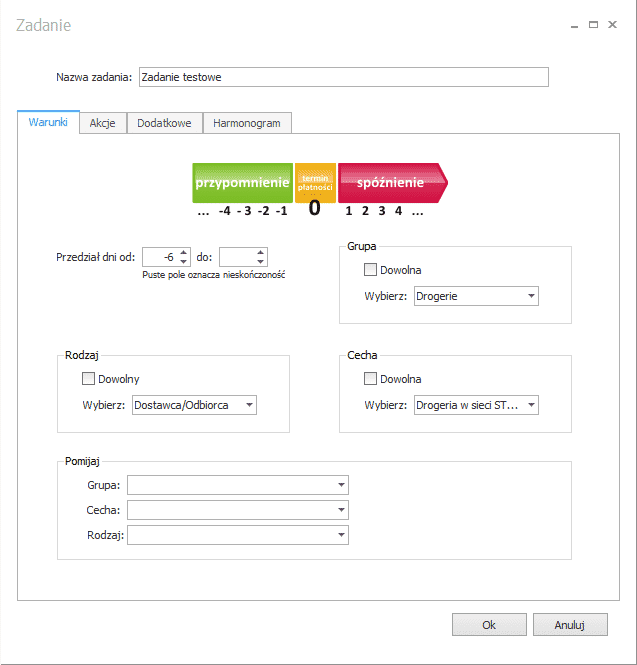The height and width of the screenshot is (665, 637).
Task: Open the Harmonogram tab
Action: pyautogui.click(x=247, y=123)
